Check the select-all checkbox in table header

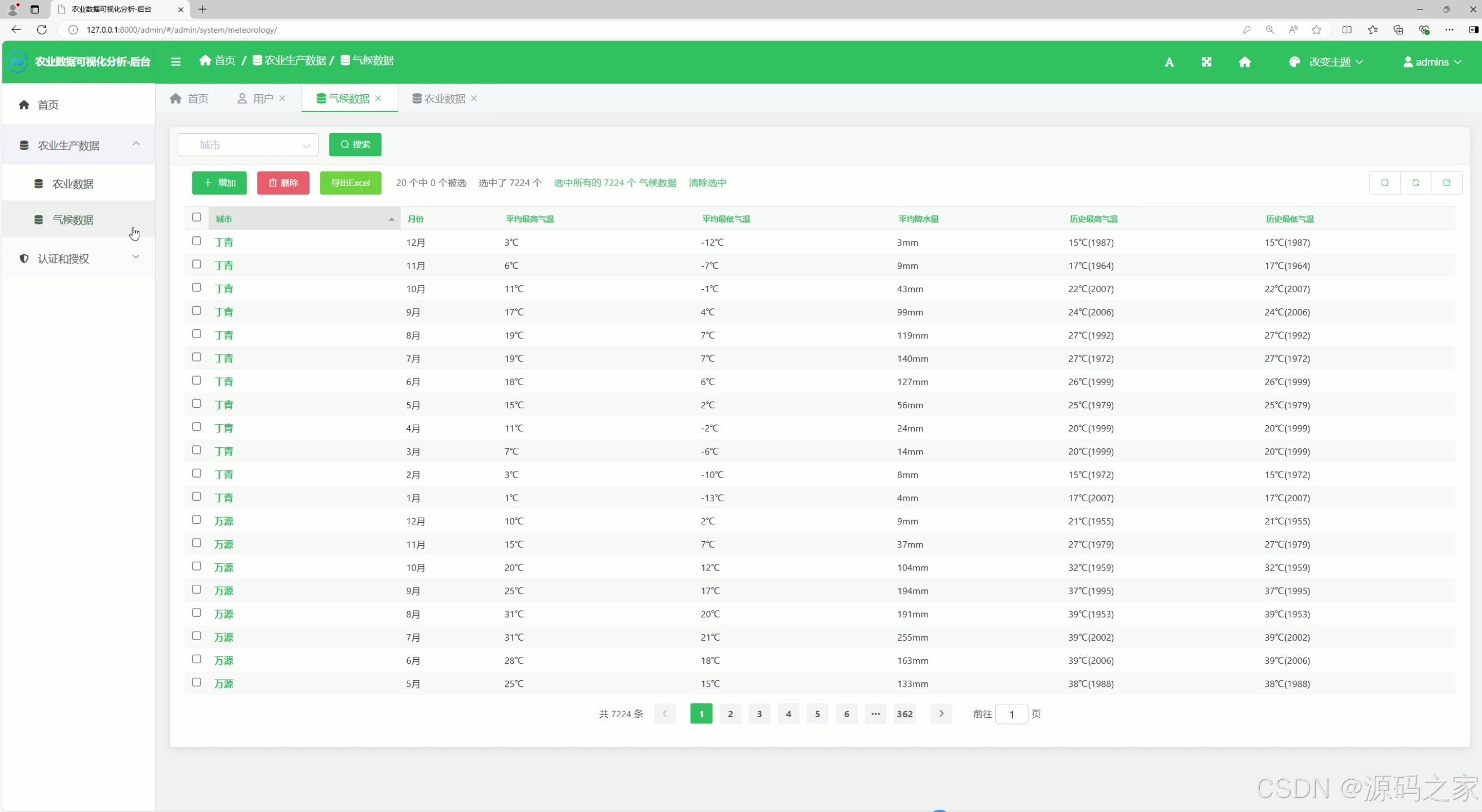197,217
